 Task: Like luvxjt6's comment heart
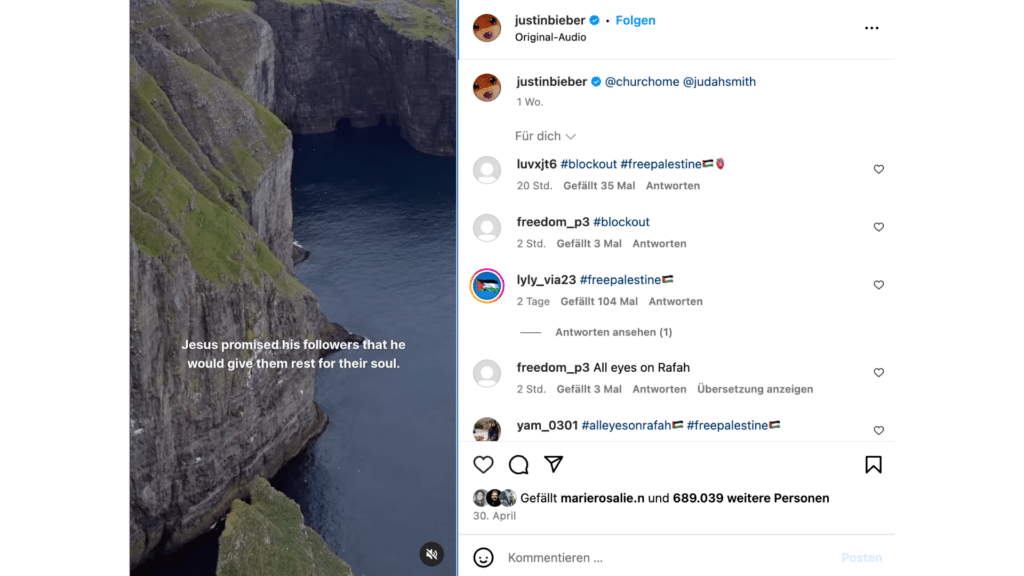pos(878,169)
